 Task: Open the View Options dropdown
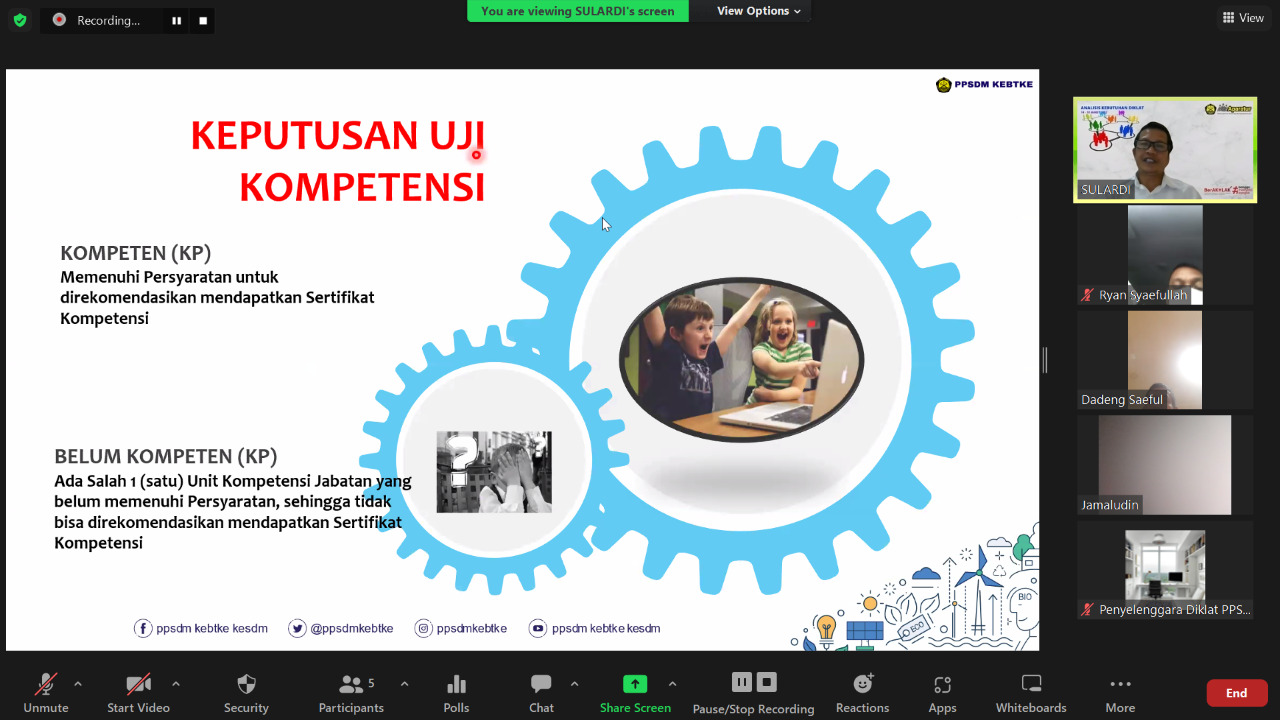(x=759, y=11)
